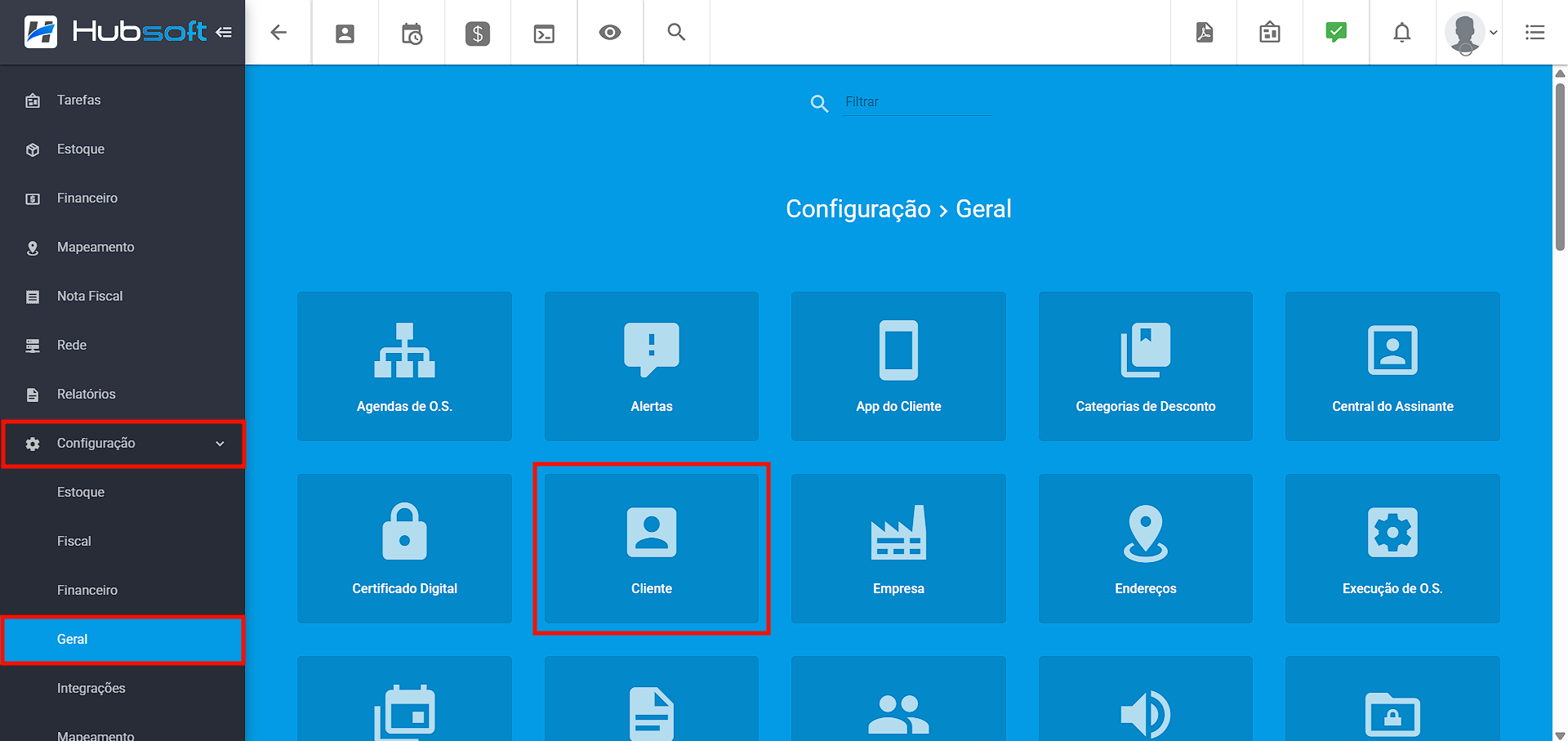
Task: Click the calendar tile icon in third row
Action: [x=404, y=712]
